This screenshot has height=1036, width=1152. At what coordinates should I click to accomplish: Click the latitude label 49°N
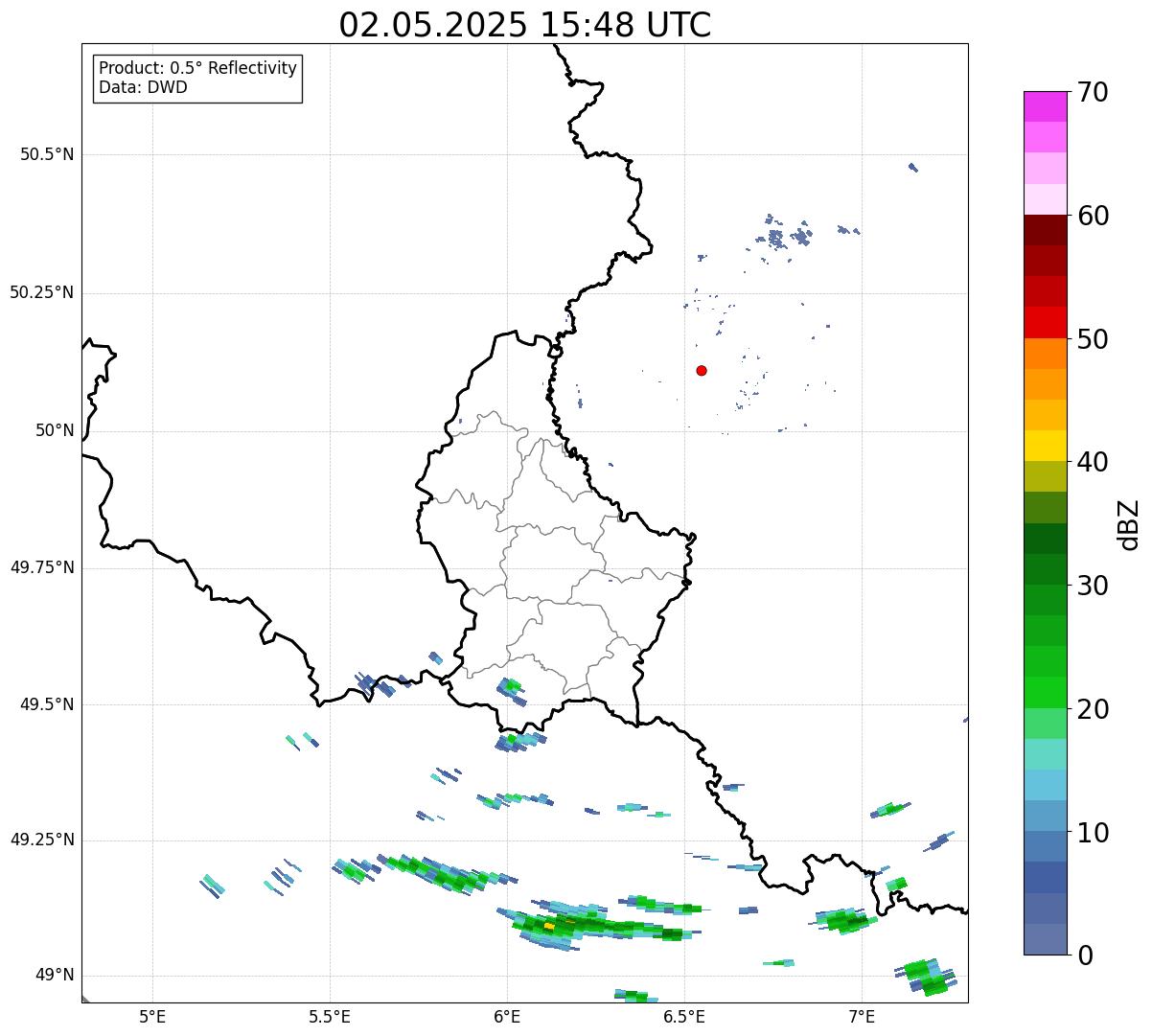(55, 976)
